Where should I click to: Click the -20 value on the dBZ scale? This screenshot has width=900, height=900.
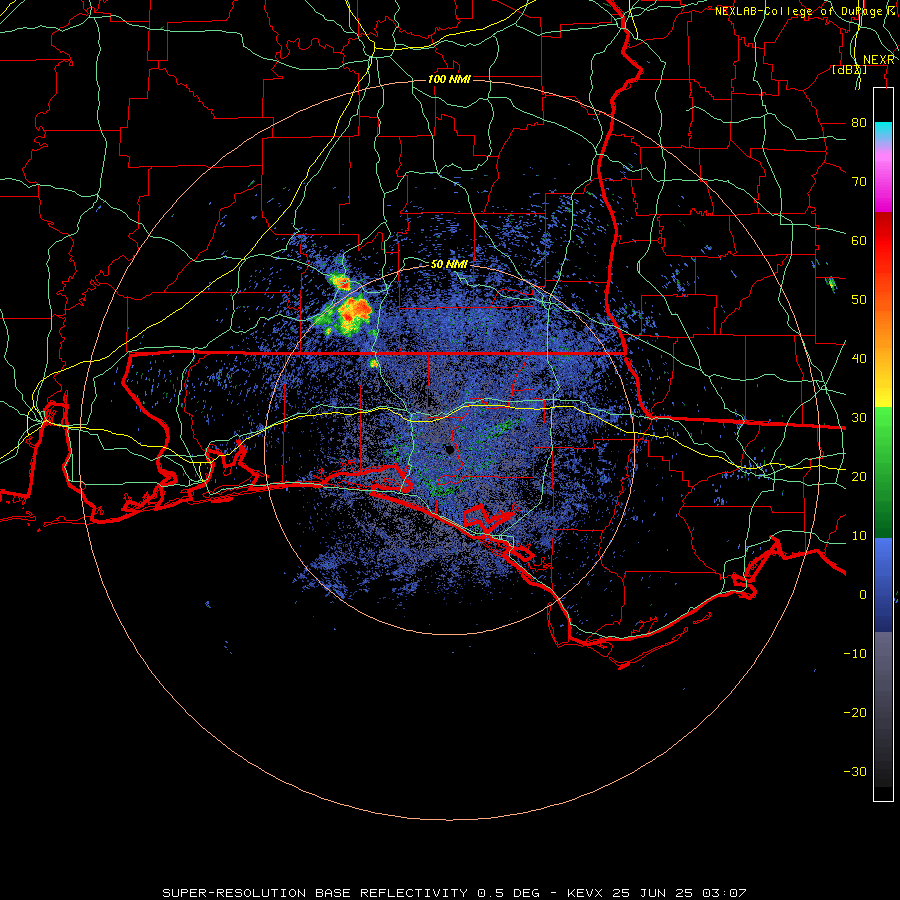tap(855, 712)
